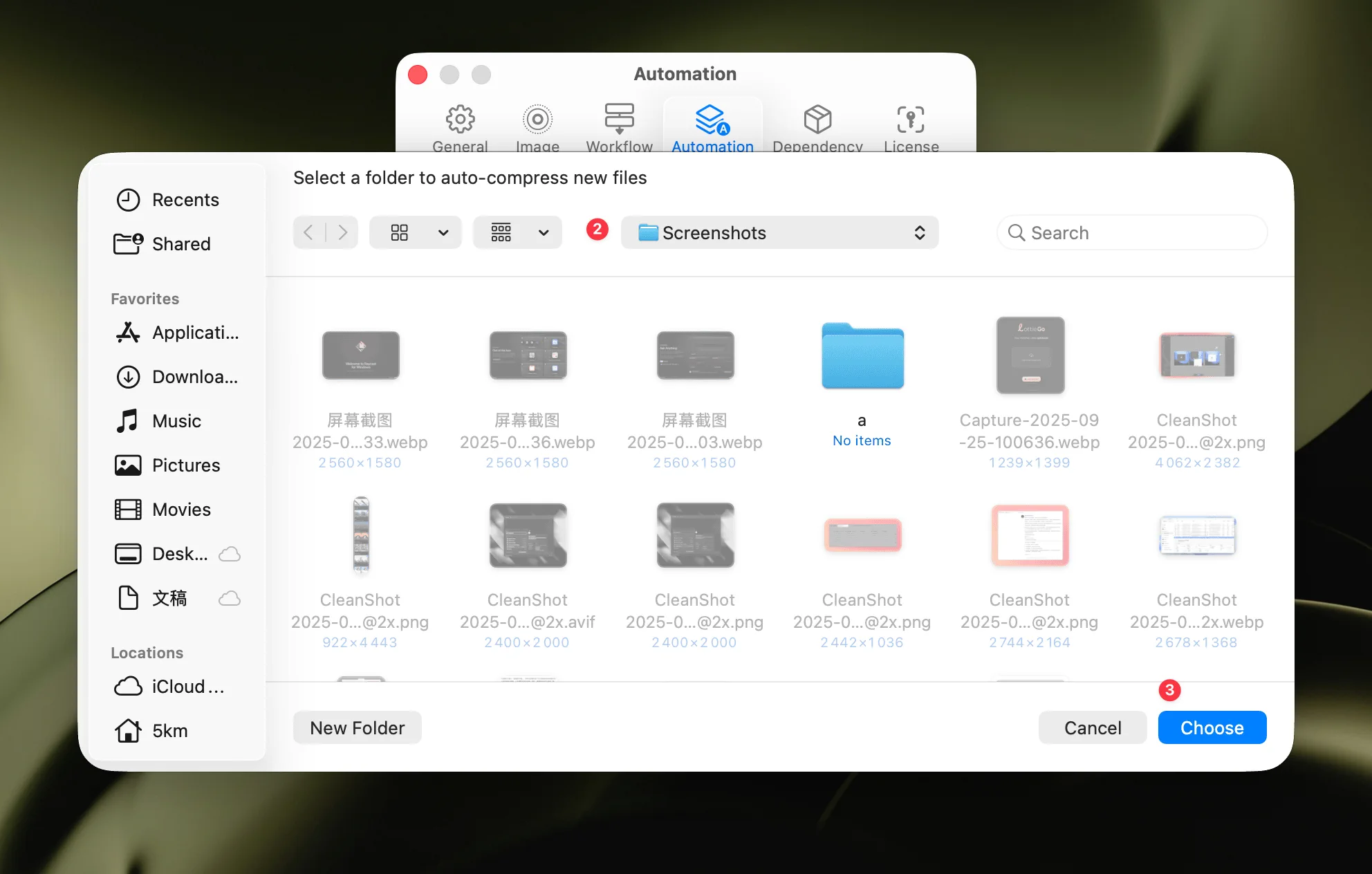The image size is (1372, 874).
Task: Select iCloud Drive location
Action: tap(187, 687)
